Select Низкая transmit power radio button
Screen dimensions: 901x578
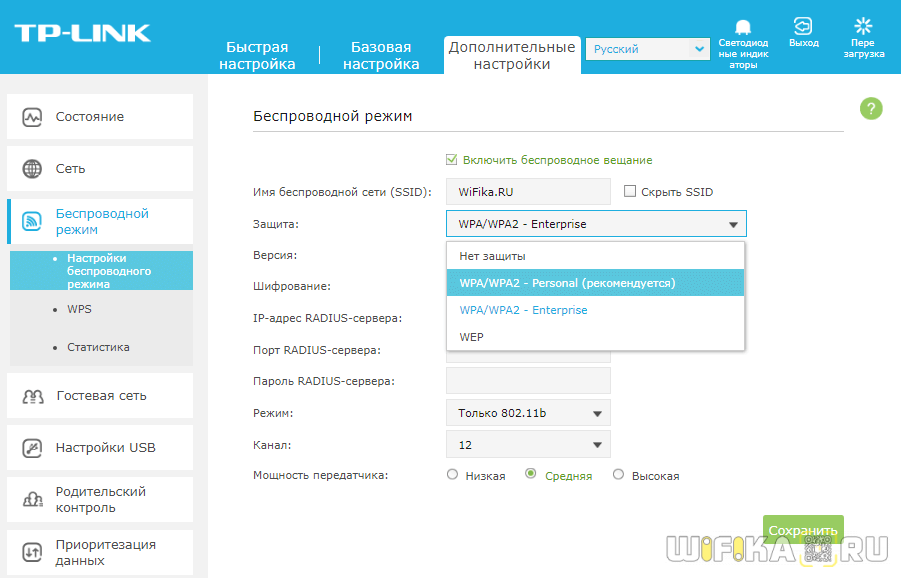pyautogui.click(x=452, y=475)
